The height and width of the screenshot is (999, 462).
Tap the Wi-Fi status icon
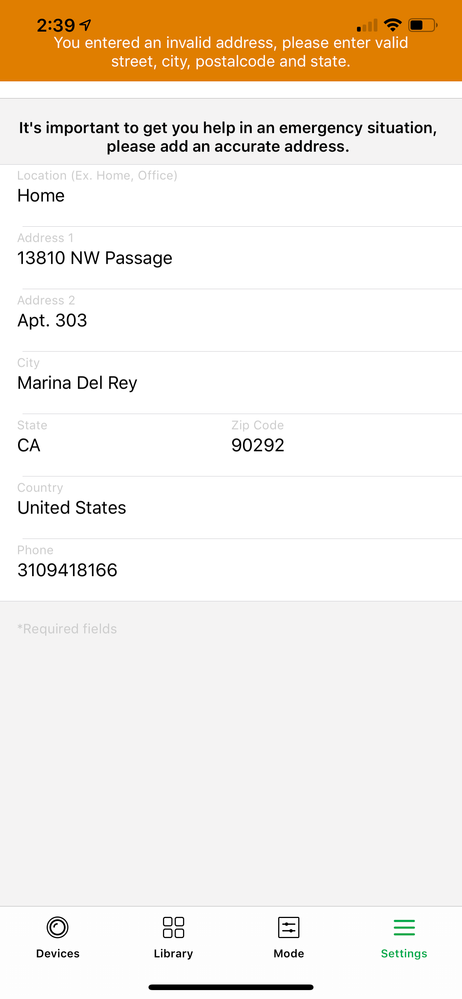[393, 25]
